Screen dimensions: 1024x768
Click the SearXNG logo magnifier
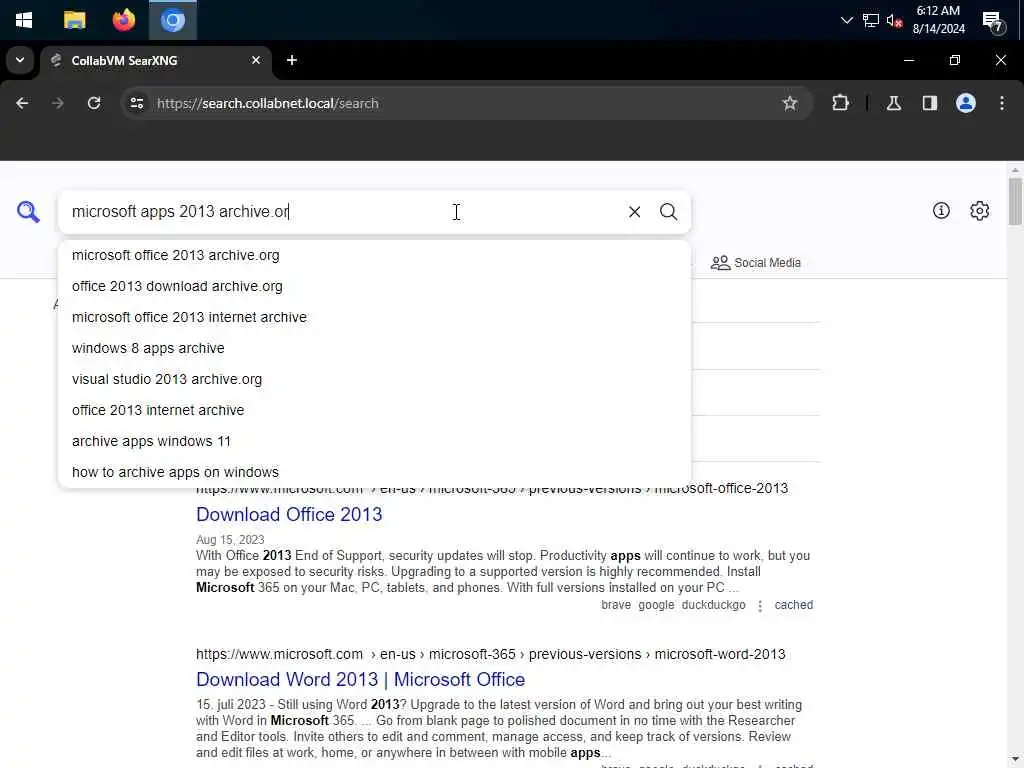tap(28, 212)
